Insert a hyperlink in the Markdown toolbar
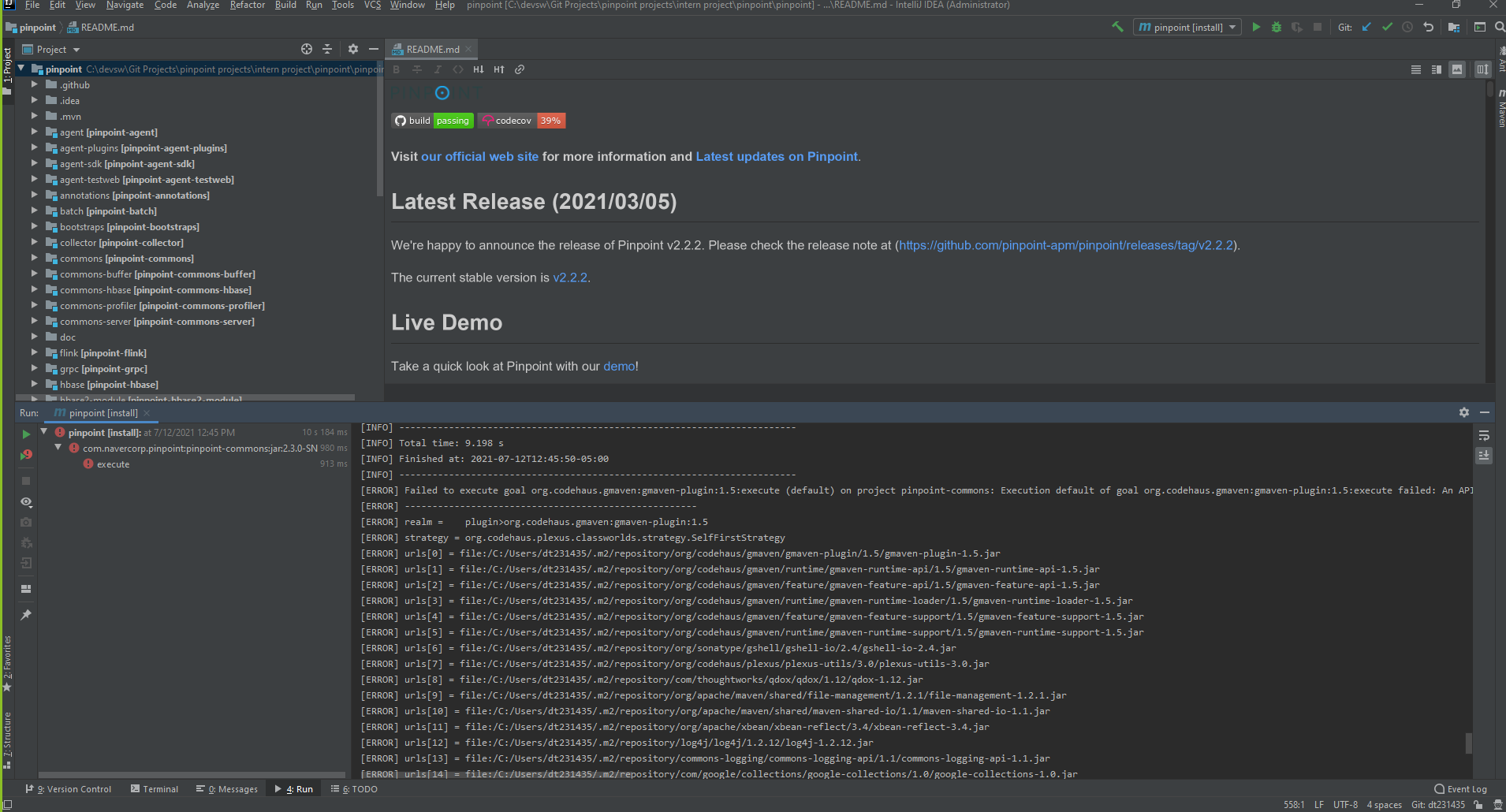This screenshot has height=812, width=1506. (x=520, y=69)
